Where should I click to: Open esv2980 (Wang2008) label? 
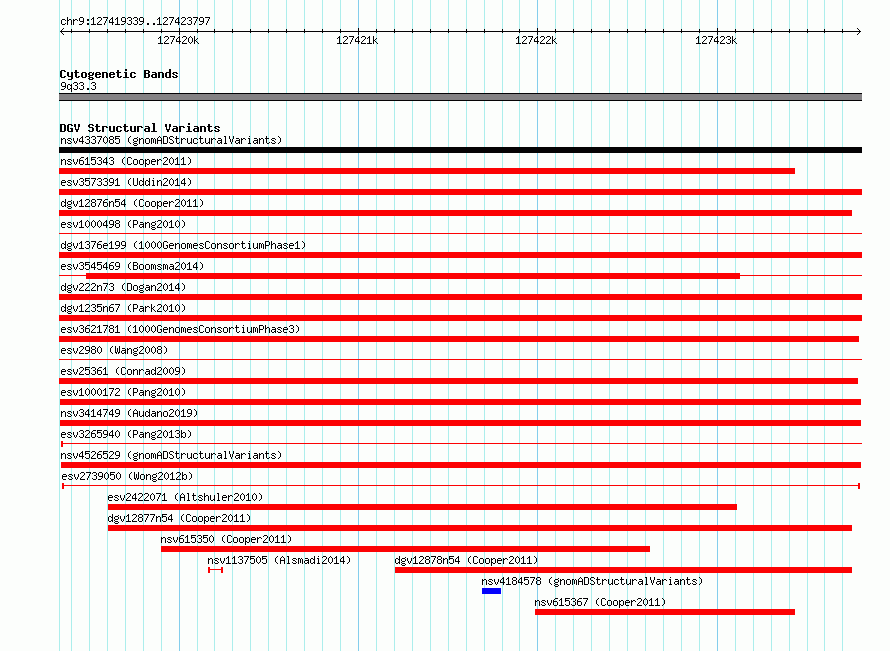[x=114, y=350]
